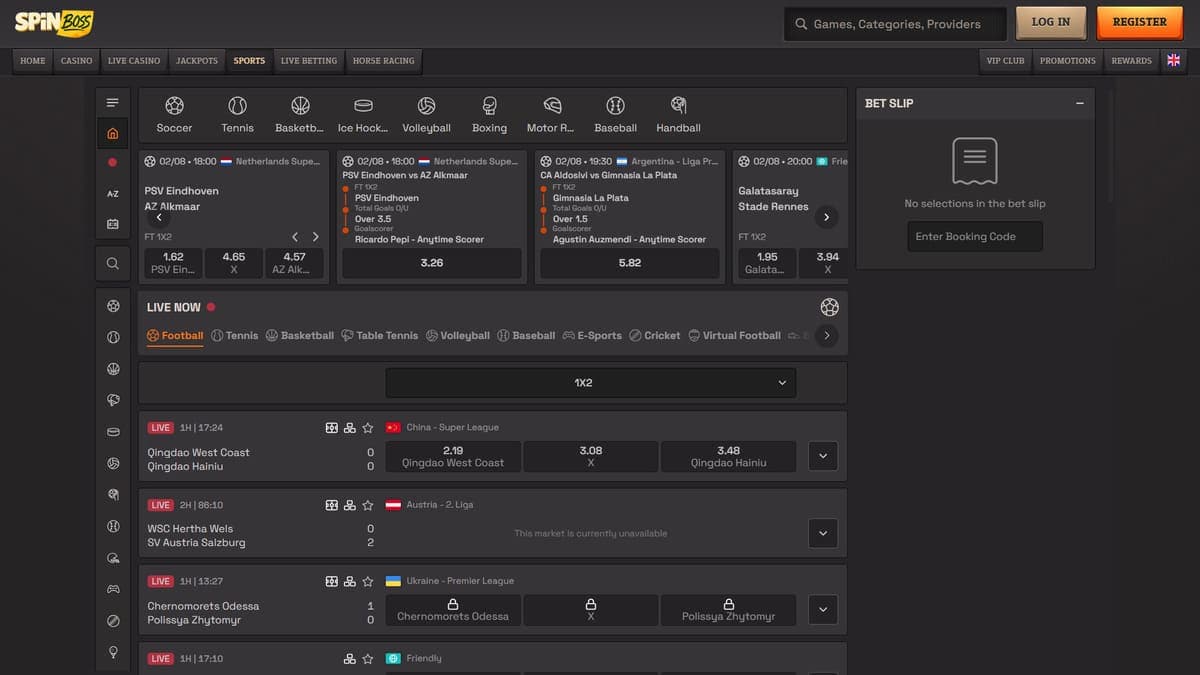Screen dimensions: 1200x675
Task: Switch to the E-Sports live tab
Action: click(592, 336)
